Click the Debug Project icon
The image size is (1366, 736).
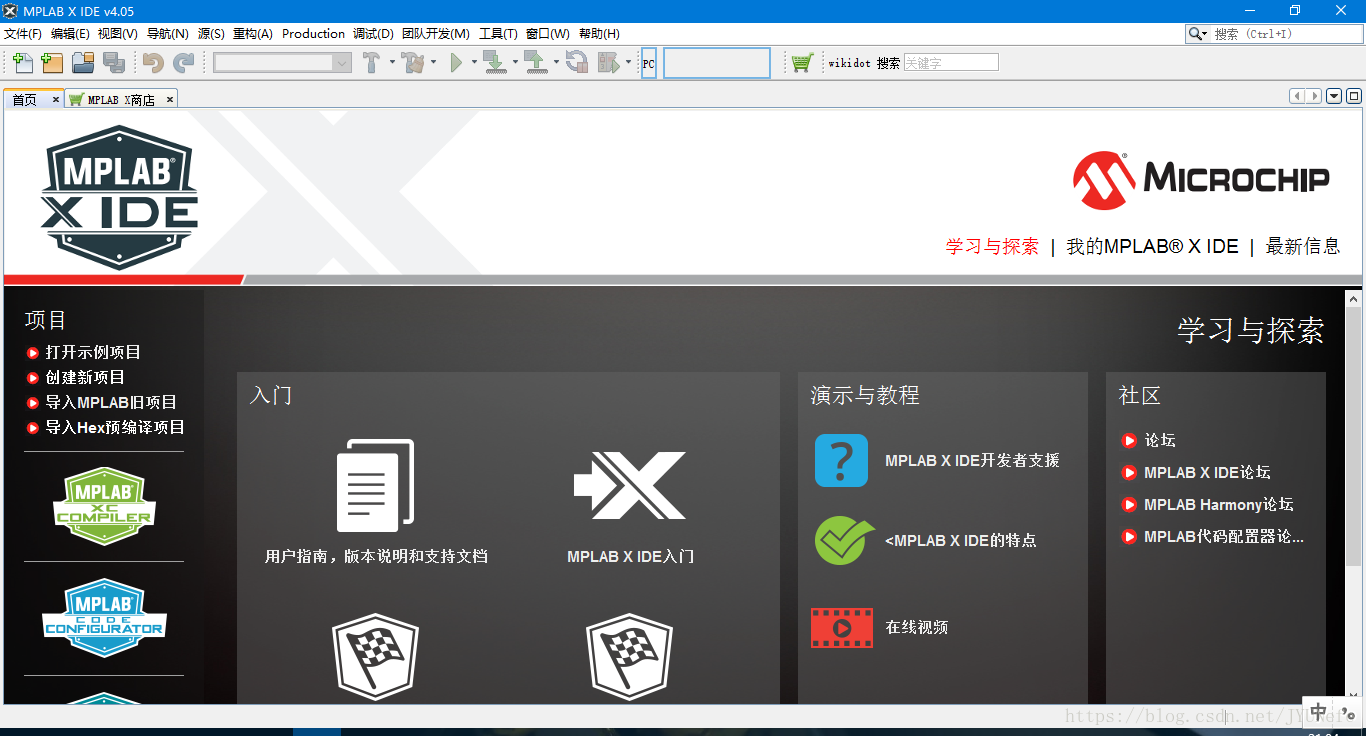click(609, 63)
